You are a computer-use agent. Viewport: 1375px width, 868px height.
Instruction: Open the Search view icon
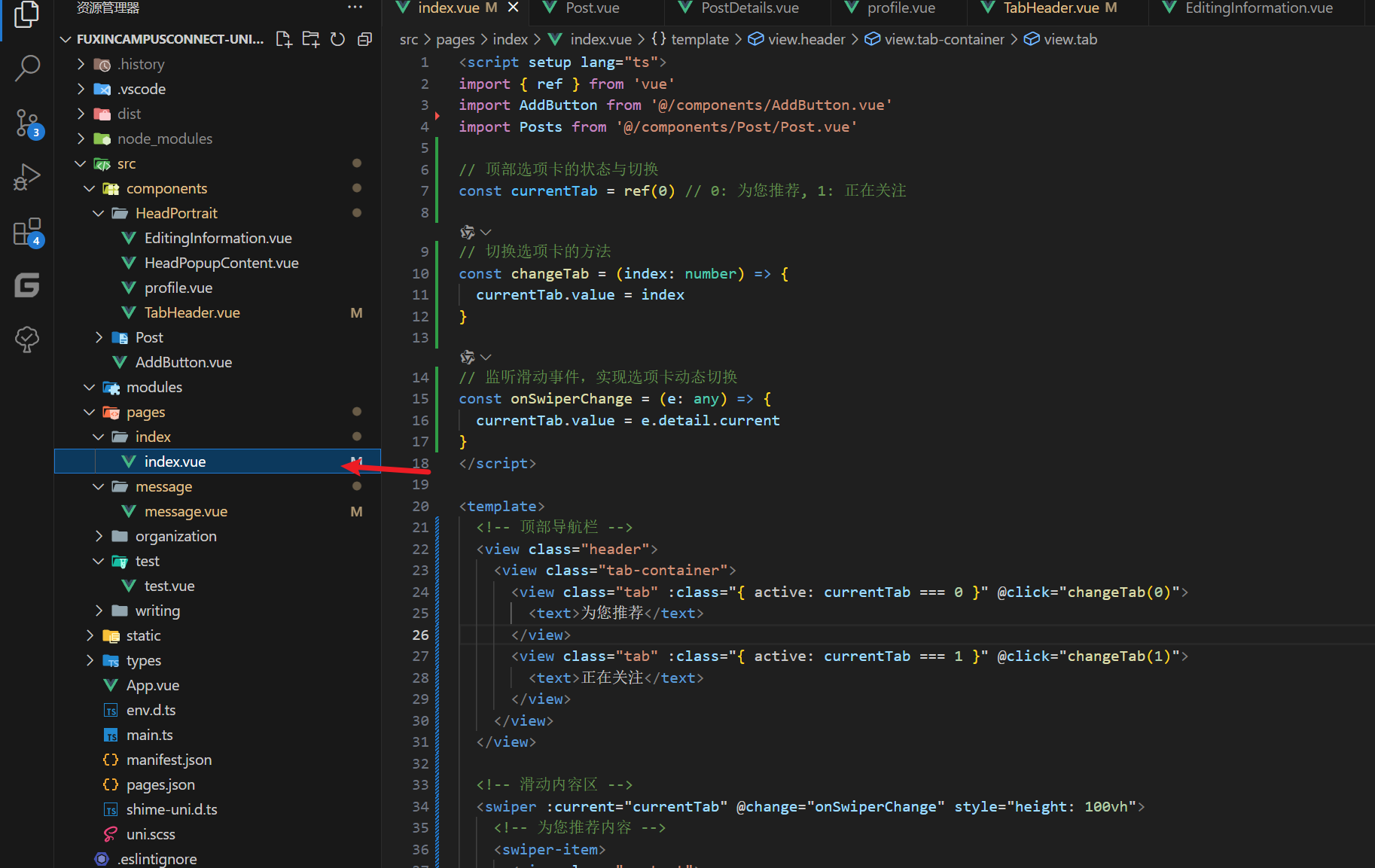click(27, 68)
